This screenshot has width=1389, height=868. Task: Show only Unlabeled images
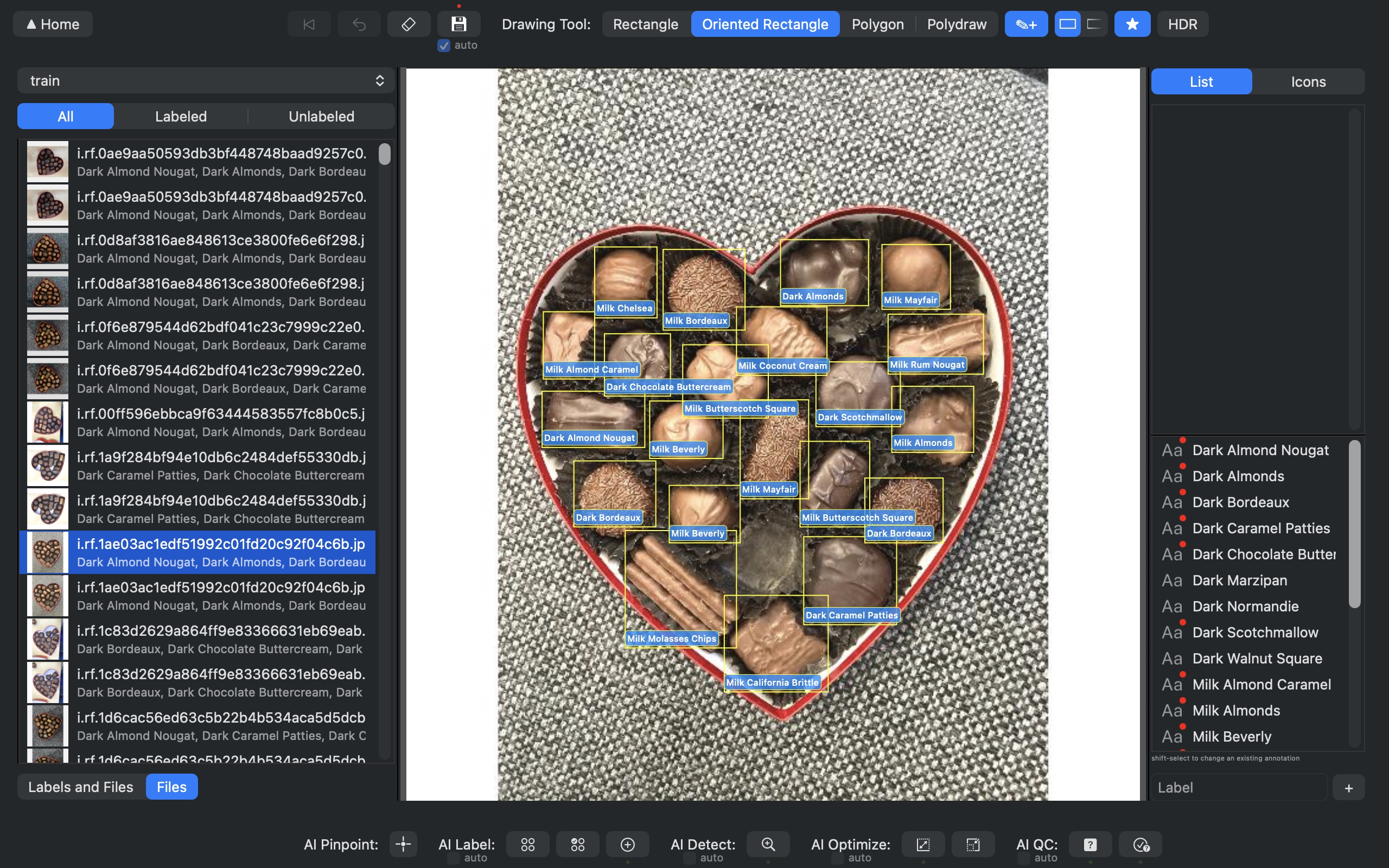point(321,116)
